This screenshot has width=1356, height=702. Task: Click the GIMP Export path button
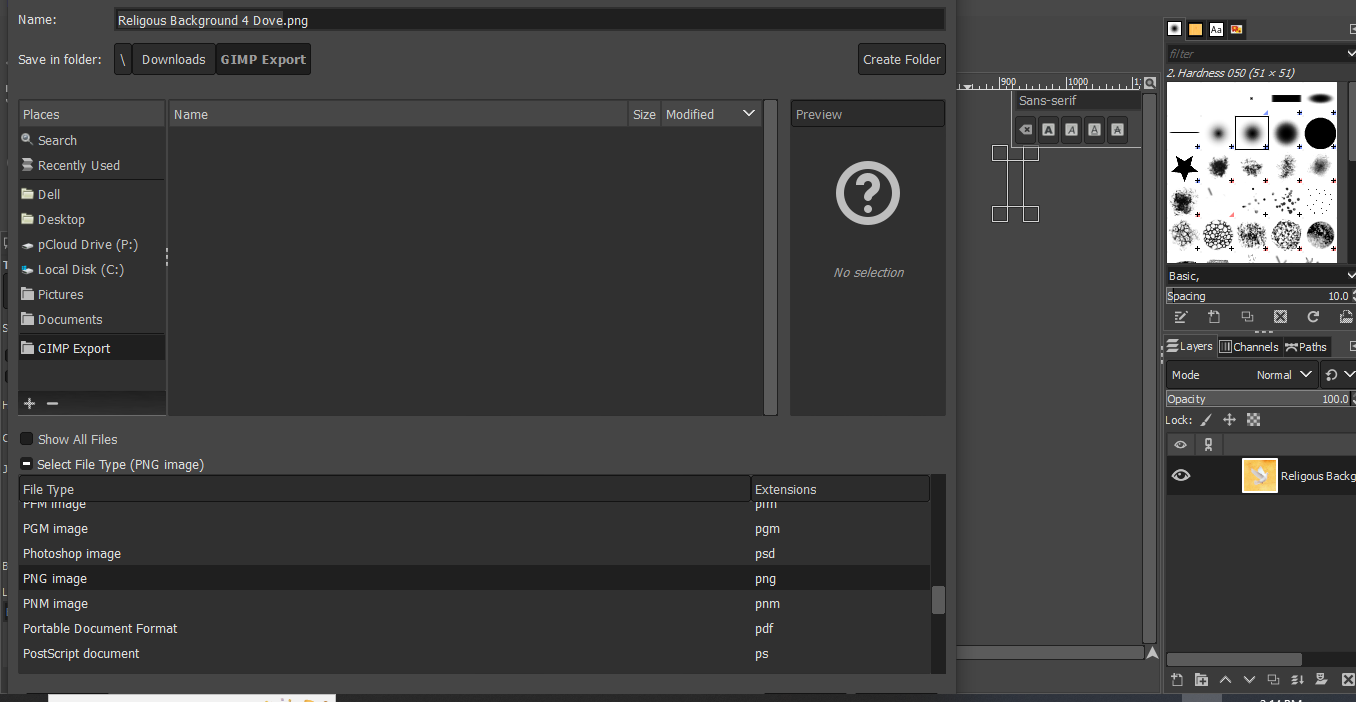(263, 59)
